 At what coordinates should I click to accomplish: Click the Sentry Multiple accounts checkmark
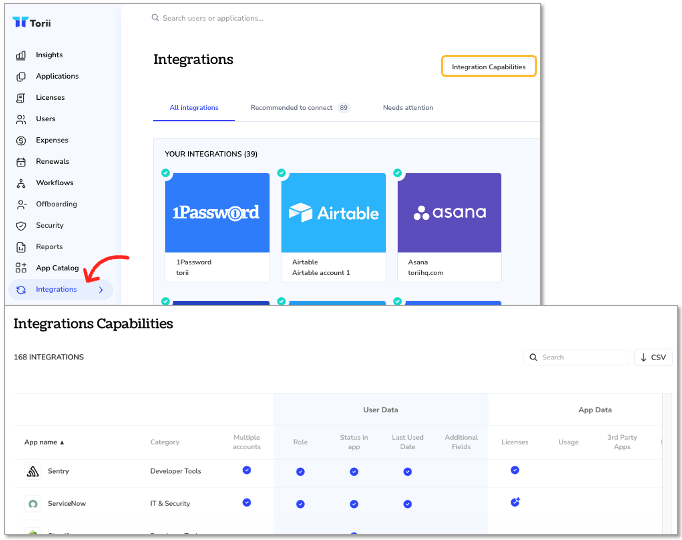pyautogui.click(x=247, y=470)
